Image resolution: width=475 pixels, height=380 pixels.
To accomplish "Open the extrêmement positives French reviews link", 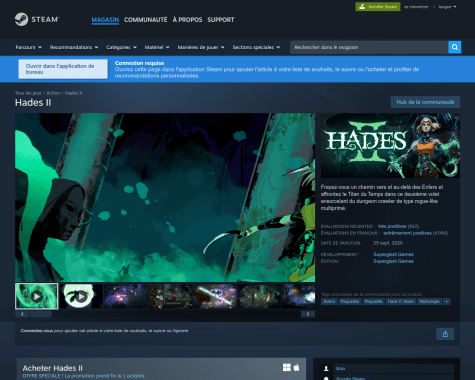I will pos(407,233).
